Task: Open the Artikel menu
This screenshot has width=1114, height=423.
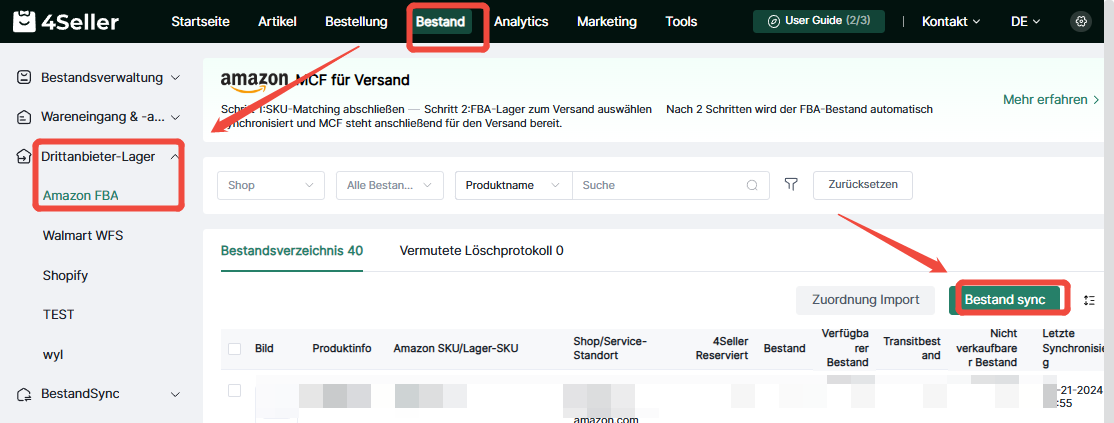Action: (x=277, y=21)
